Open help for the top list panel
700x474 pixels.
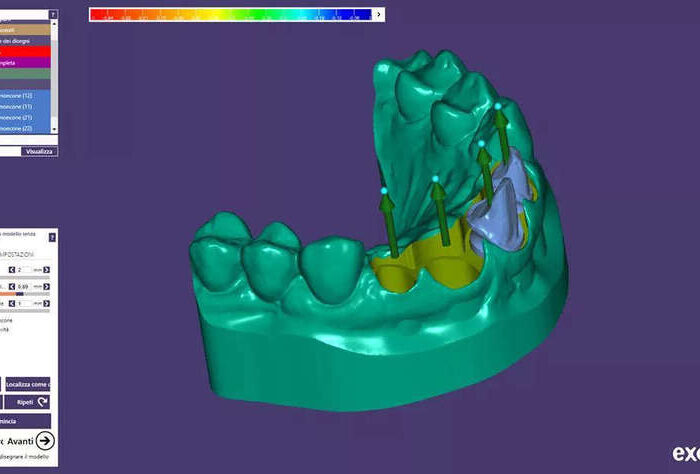click(x=53, y=15)
